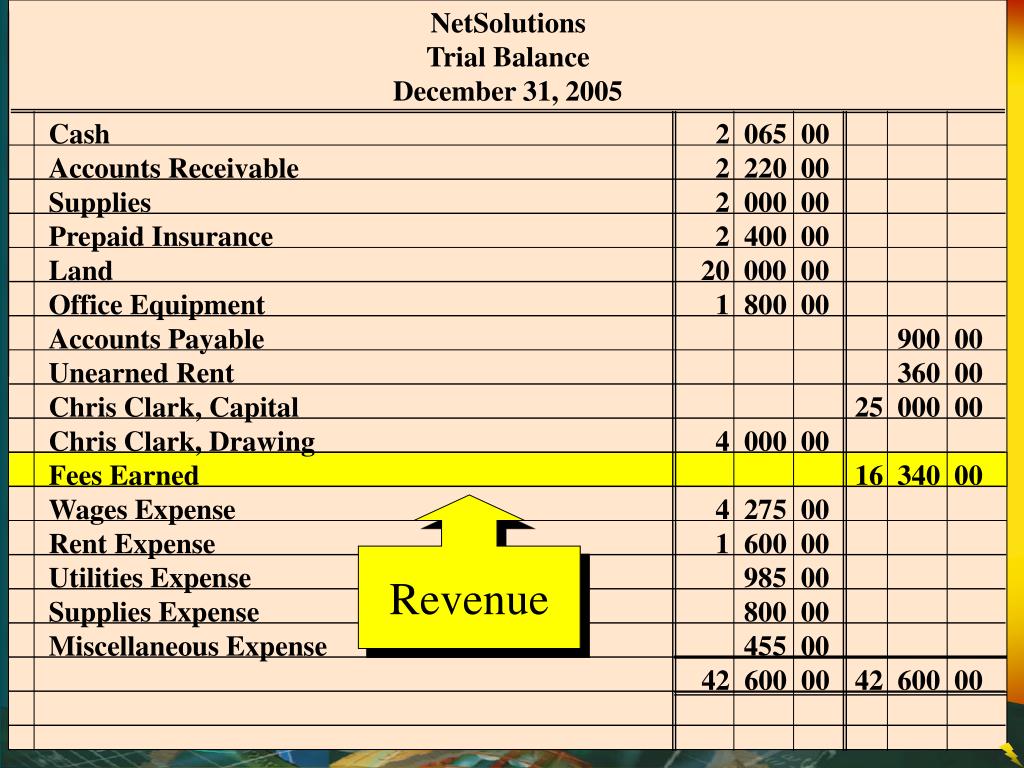This screenshot has width=1024, height=768.
Task: Select the credit column total 42 600 00
Action: coord(919,681)
